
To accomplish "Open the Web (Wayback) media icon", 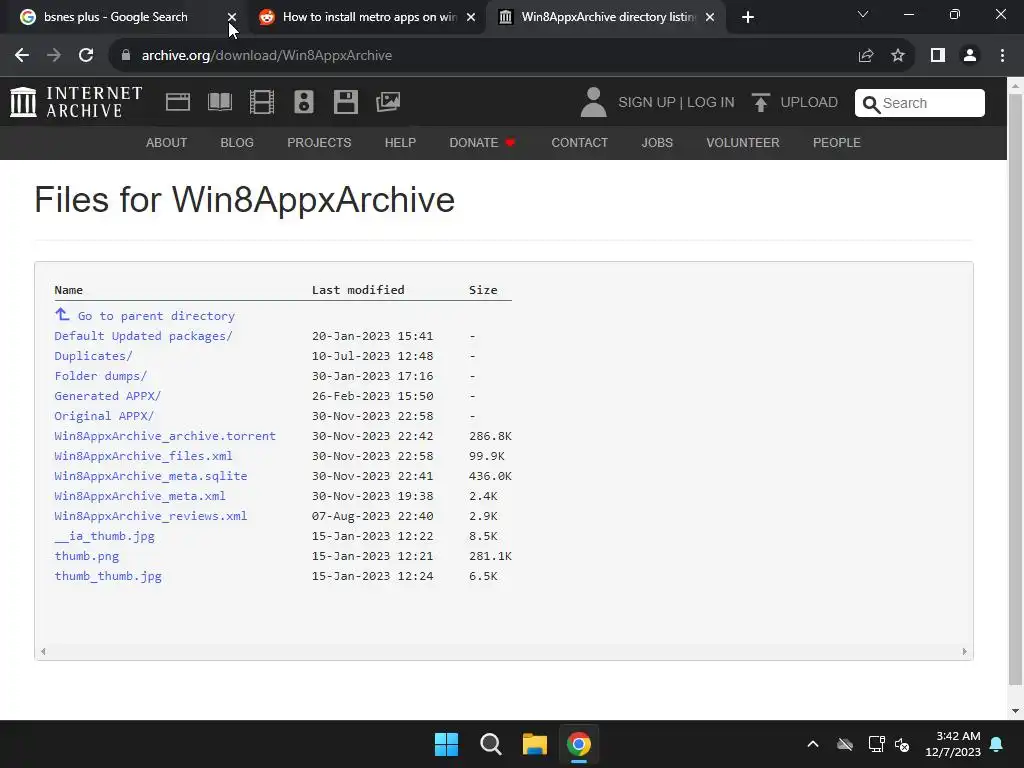I will (x=178, y=102).
